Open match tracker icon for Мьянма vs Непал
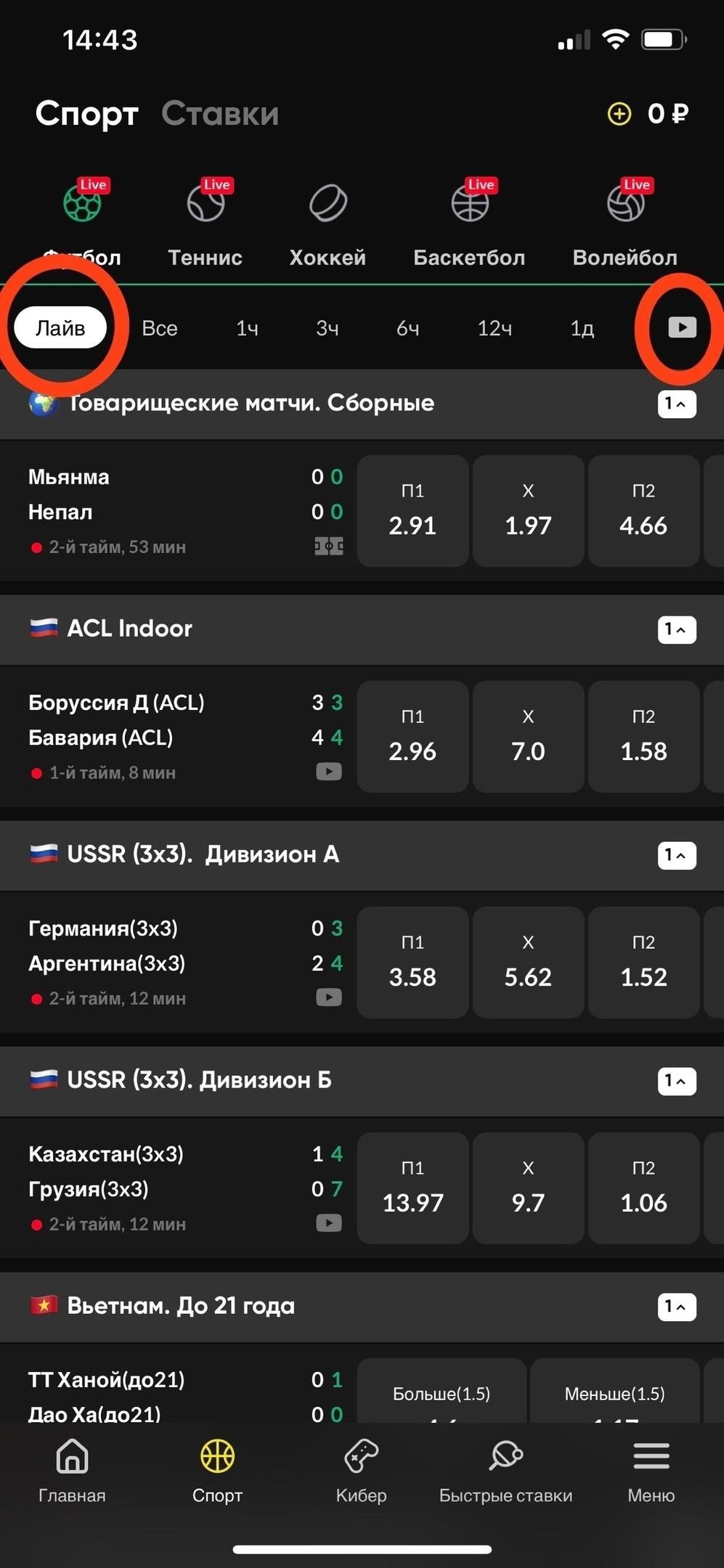Viewport: 724px width, 1568px height. click(x=329, y=546)
